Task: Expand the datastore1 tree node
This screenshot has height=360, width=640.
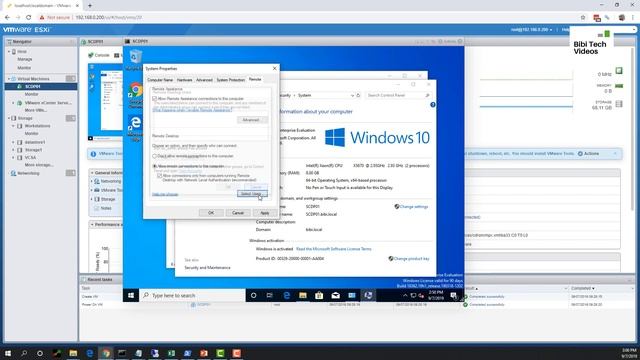Action: (x=13, y=142)
